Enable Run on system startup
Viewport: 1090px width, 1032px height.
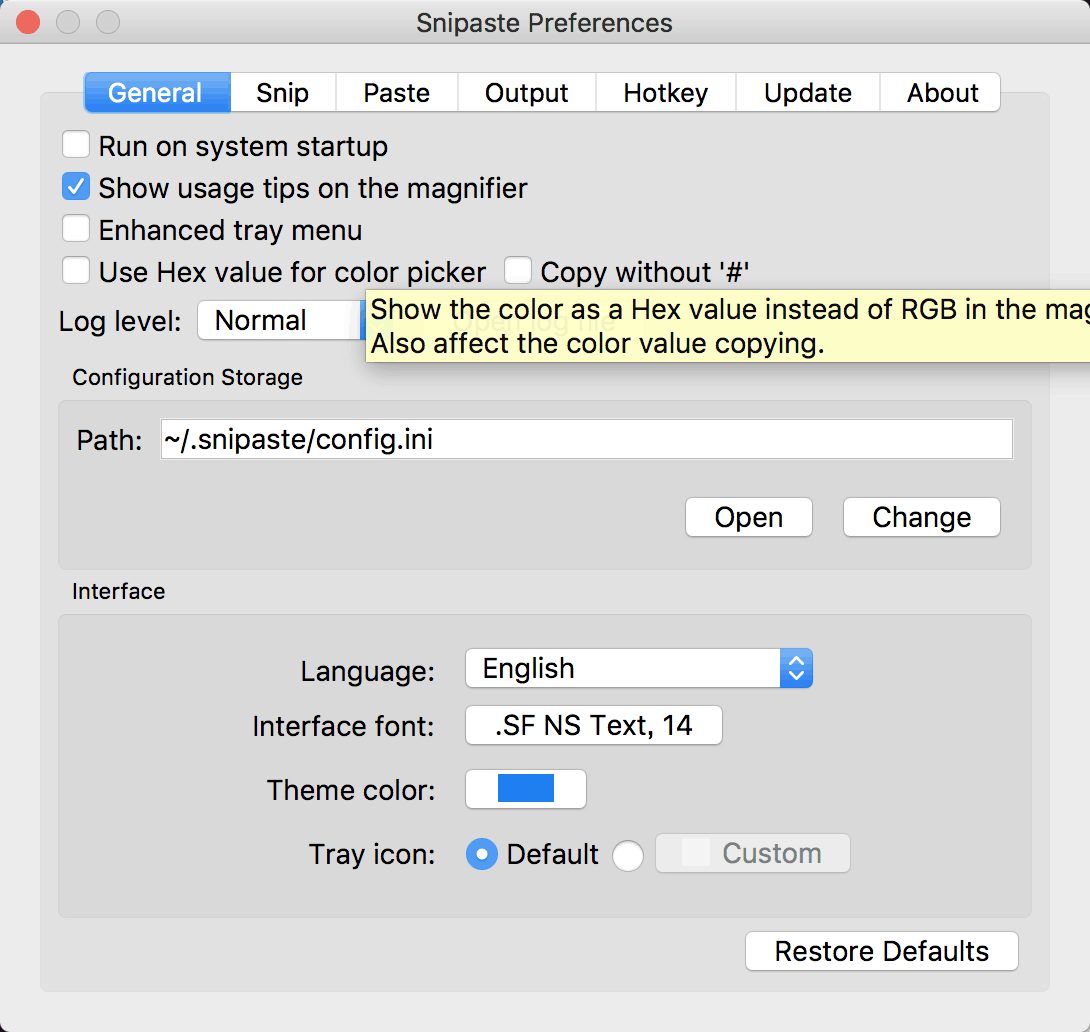pyautogui.click(x=76, y=145)
